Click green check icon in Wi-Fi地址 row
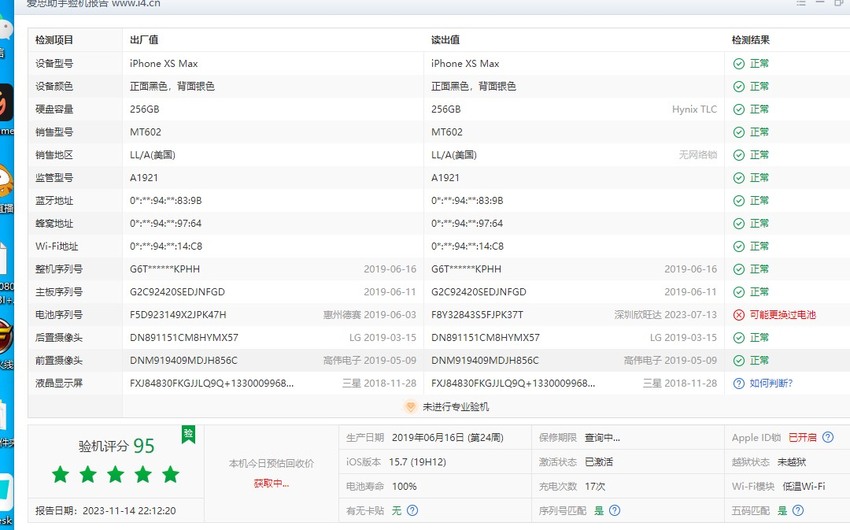This screenshot has height=530, width=850. click(739, 246)
